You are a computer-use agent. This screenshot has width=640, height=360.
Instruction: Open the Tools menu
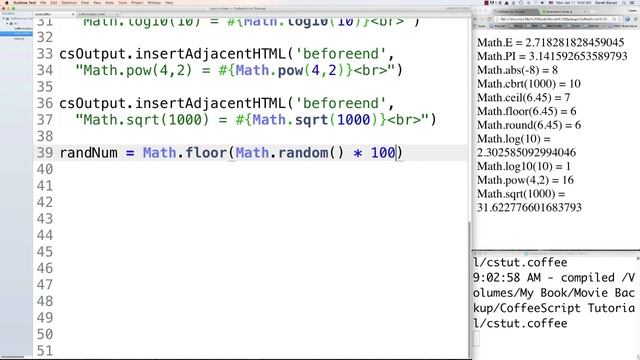point(122,3)
